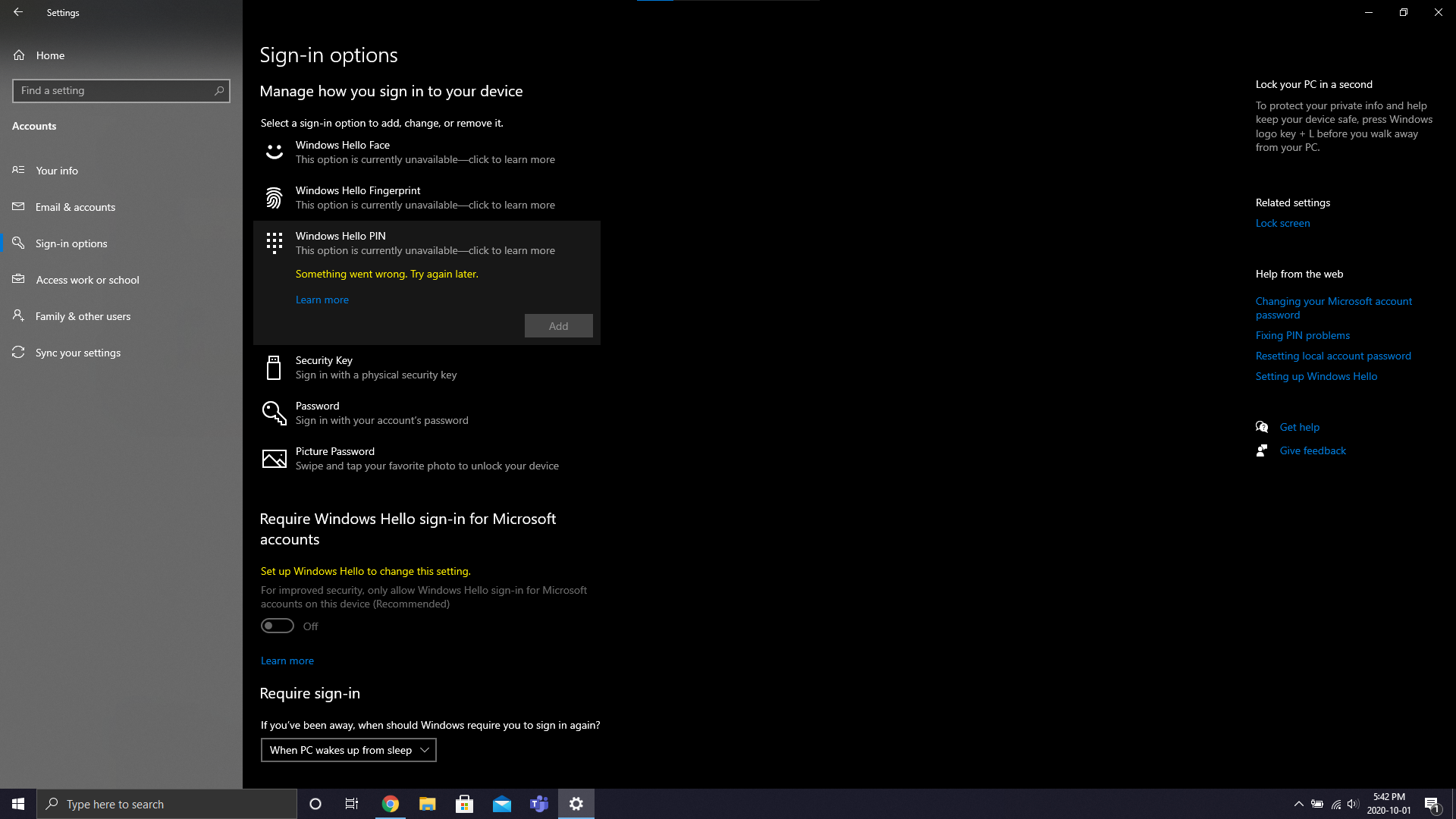Click Learn more under Windows Hello PIN
The height and width of the screenshot is (819, 1456).
pyautogui.click(x=322, y=300)
